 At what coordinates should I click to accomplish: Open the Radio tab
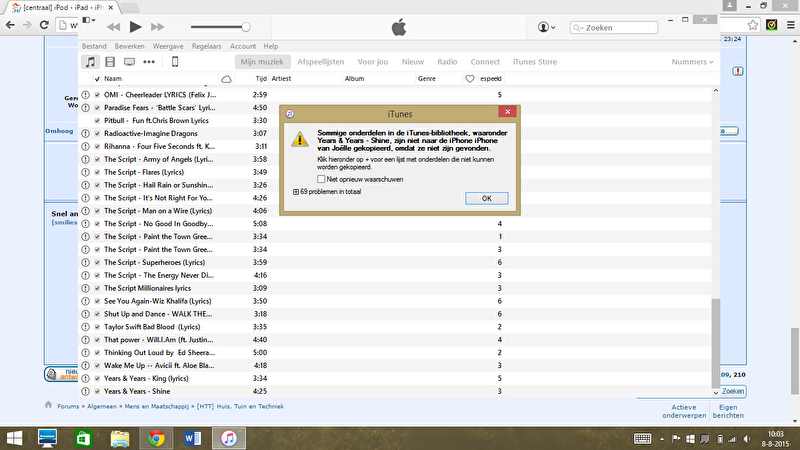coord(447,62)
